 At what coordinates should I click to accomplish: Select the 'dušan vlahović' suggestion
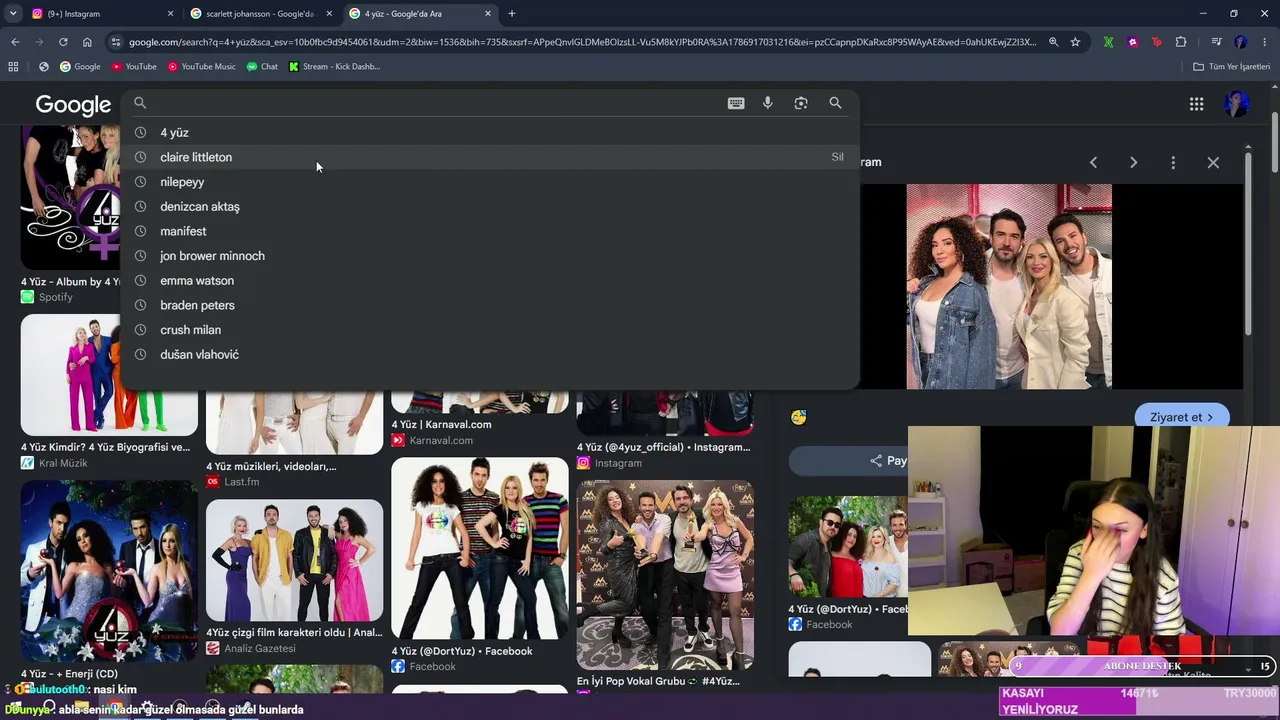(490, 355)
